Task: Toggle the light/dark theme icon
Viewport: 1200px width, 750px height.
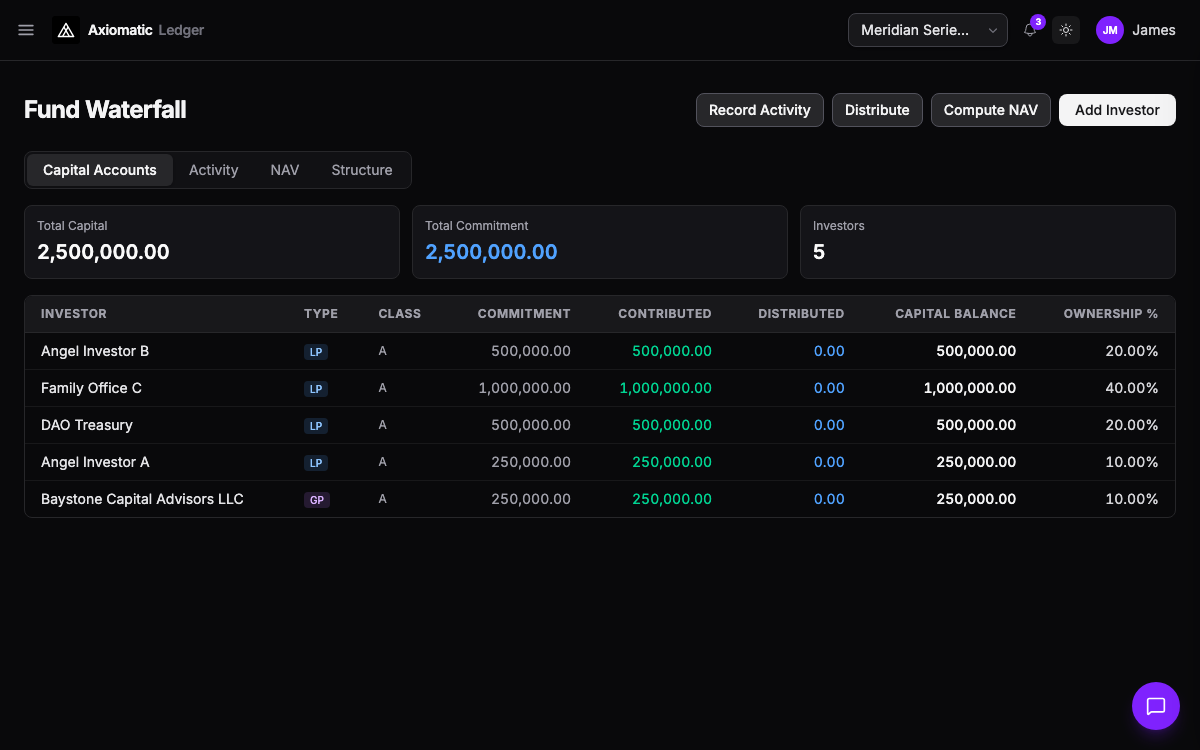Action: (1066, 30)
